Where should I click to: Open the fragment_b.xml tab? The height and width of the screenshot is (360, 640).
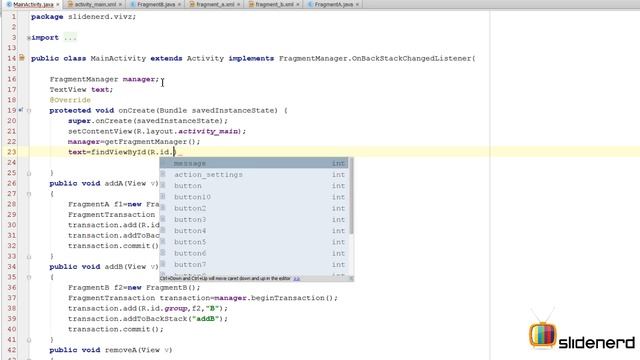(273, 4)
